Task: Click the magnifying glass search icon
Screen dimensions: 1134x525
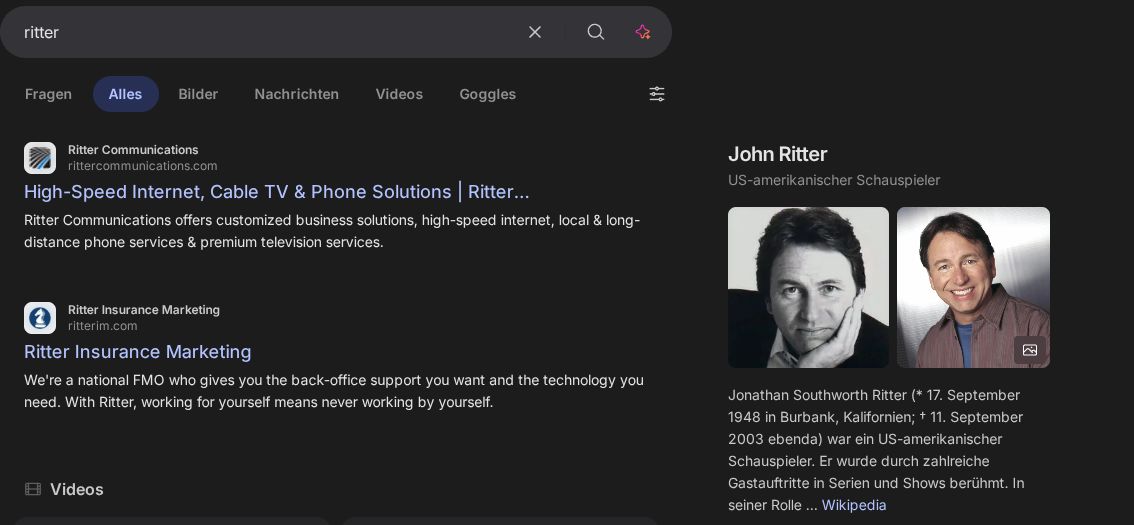Action: pos(596,32)
